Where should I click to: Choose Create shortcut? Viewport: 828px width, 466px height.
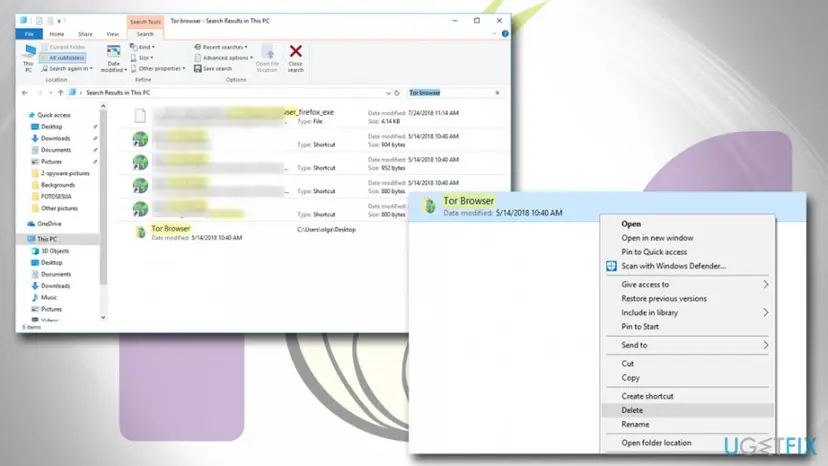point(688,396)
